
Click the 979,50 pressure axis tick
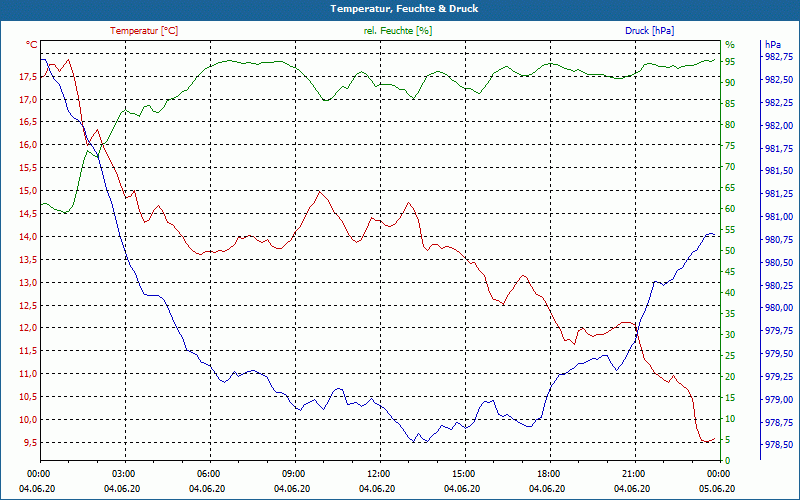coord(779,354)
